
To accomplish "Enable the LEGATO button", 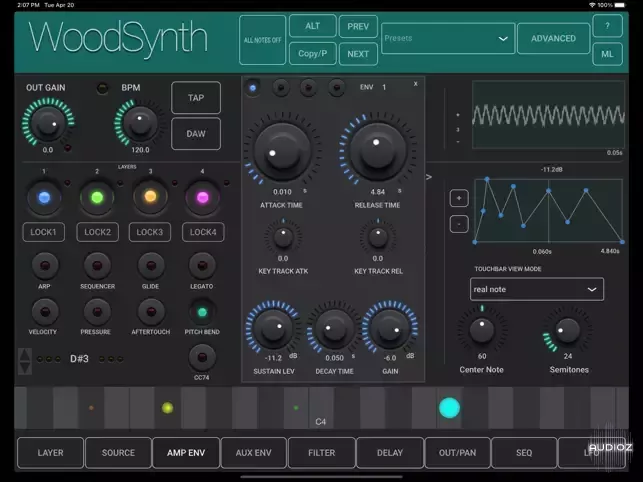I will coord(202,265).
